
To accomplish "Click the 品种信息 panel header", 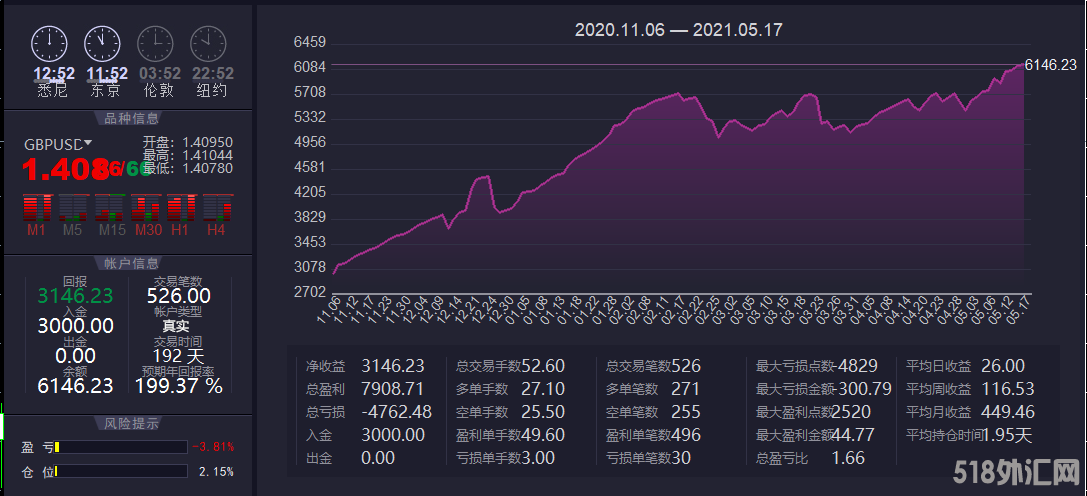I will point(131,118).
